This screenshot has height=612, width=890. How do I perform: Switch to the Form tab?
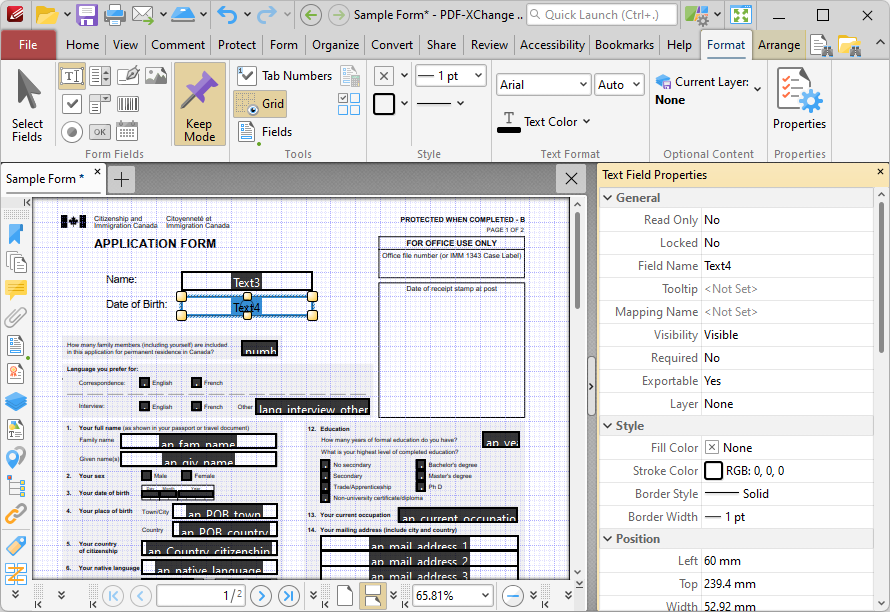pyautogui.click(x=283, y=45)
